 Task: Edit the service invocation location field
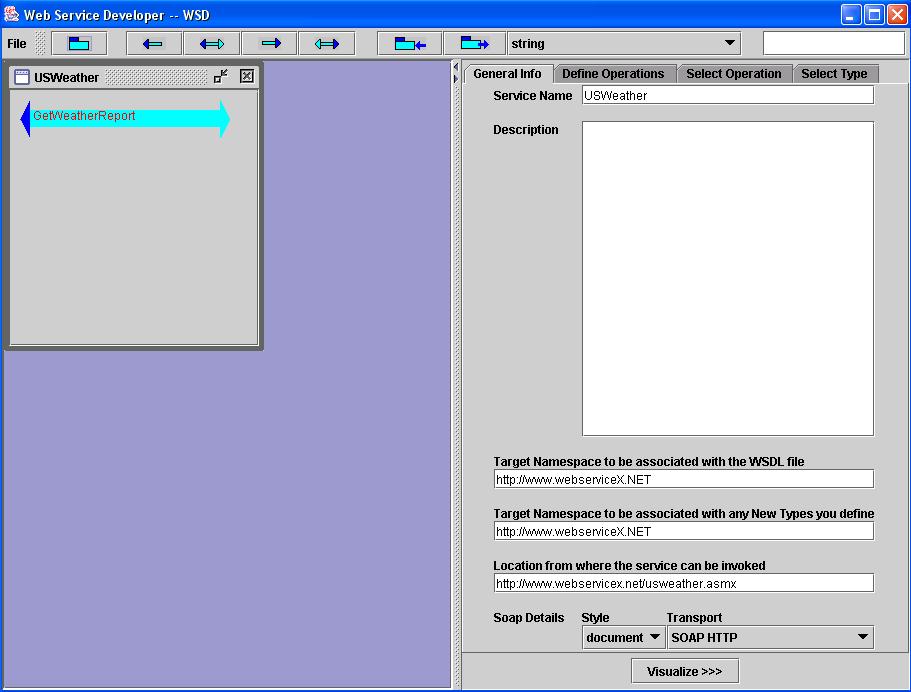tap(683, 583)
